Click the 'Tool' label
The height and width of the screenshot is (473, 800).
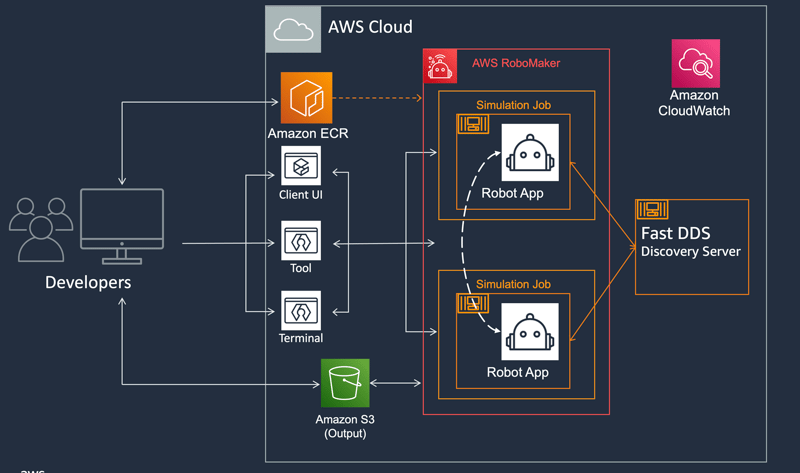(x=301, y=268)
